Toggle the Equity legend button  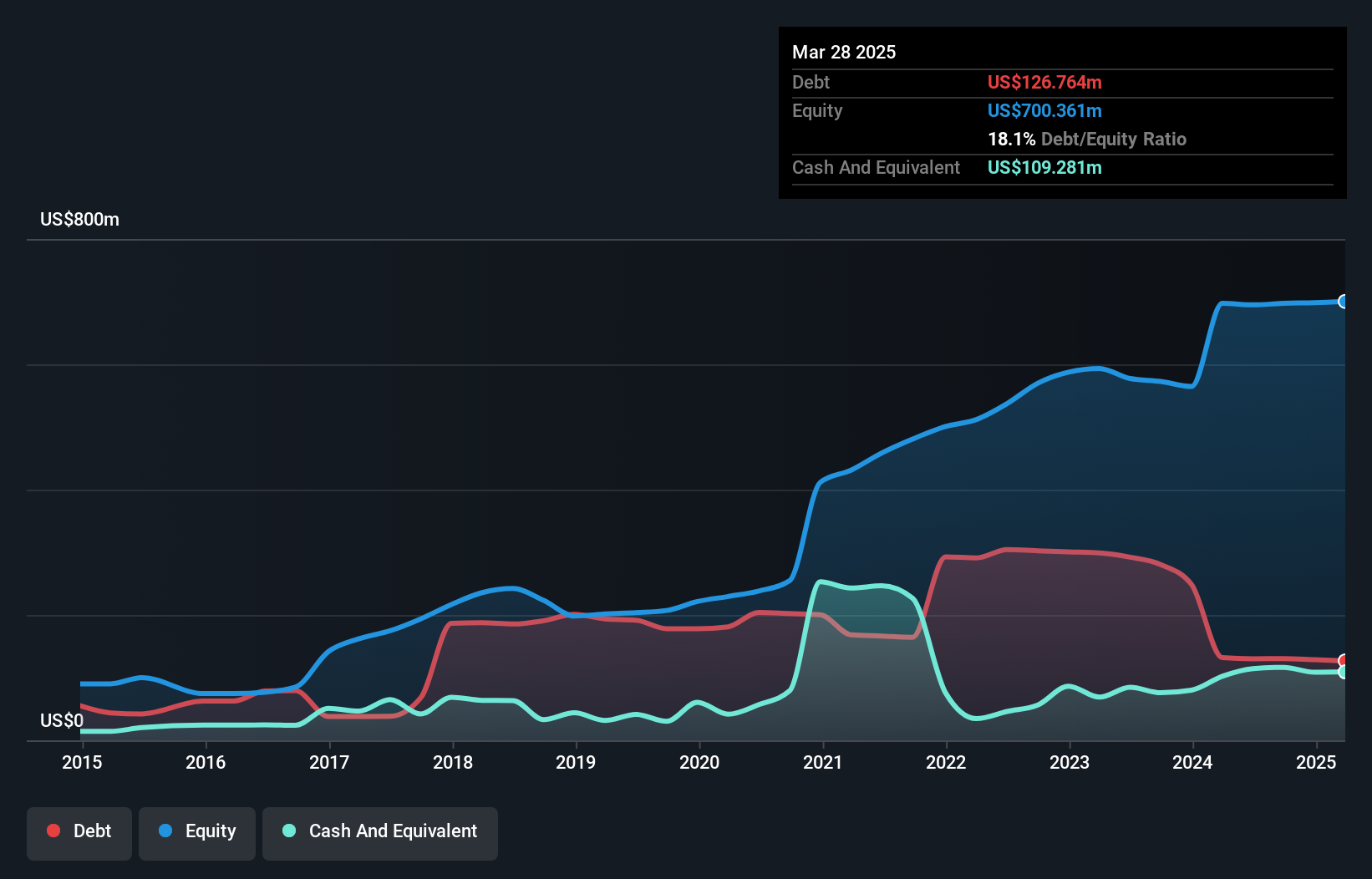(x=197, y=833)
